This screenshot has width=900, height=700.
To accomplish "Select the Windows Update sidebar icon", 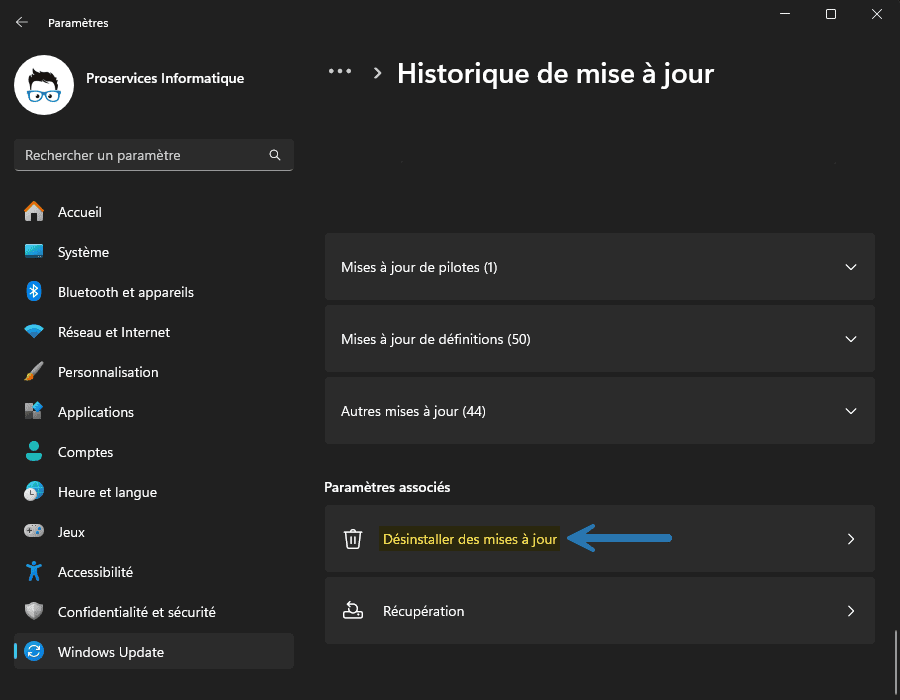I will 34,651.
